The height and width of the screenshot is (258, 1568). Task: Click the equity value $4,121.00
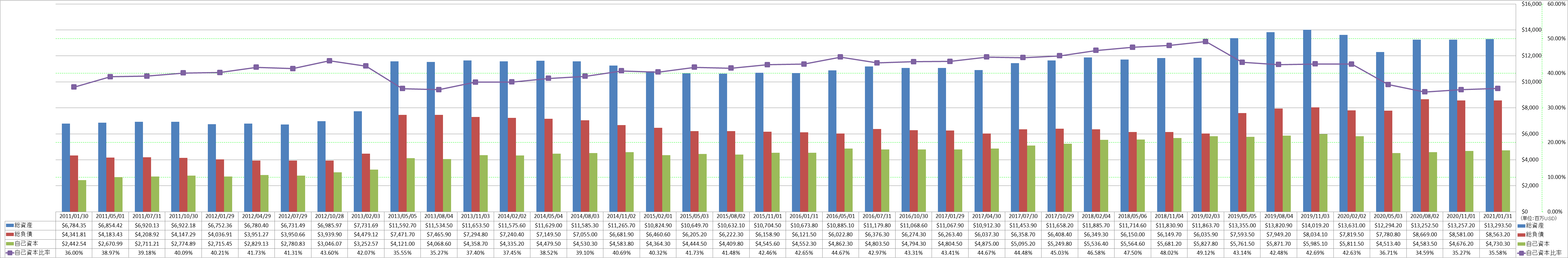tap(402, 243)
